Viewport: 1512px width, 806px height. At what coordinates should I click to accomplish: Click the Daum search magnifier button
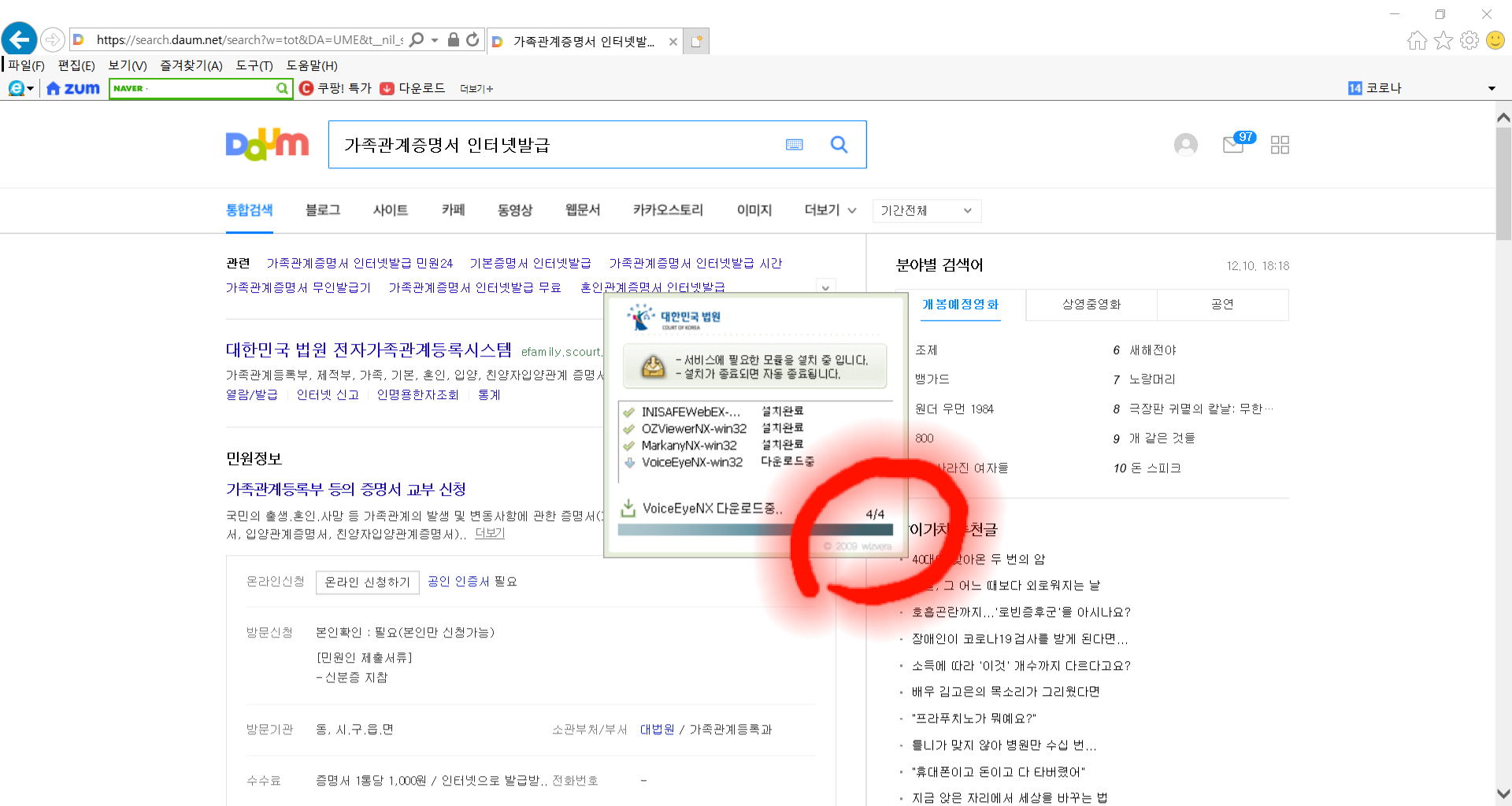coord(839,145)
